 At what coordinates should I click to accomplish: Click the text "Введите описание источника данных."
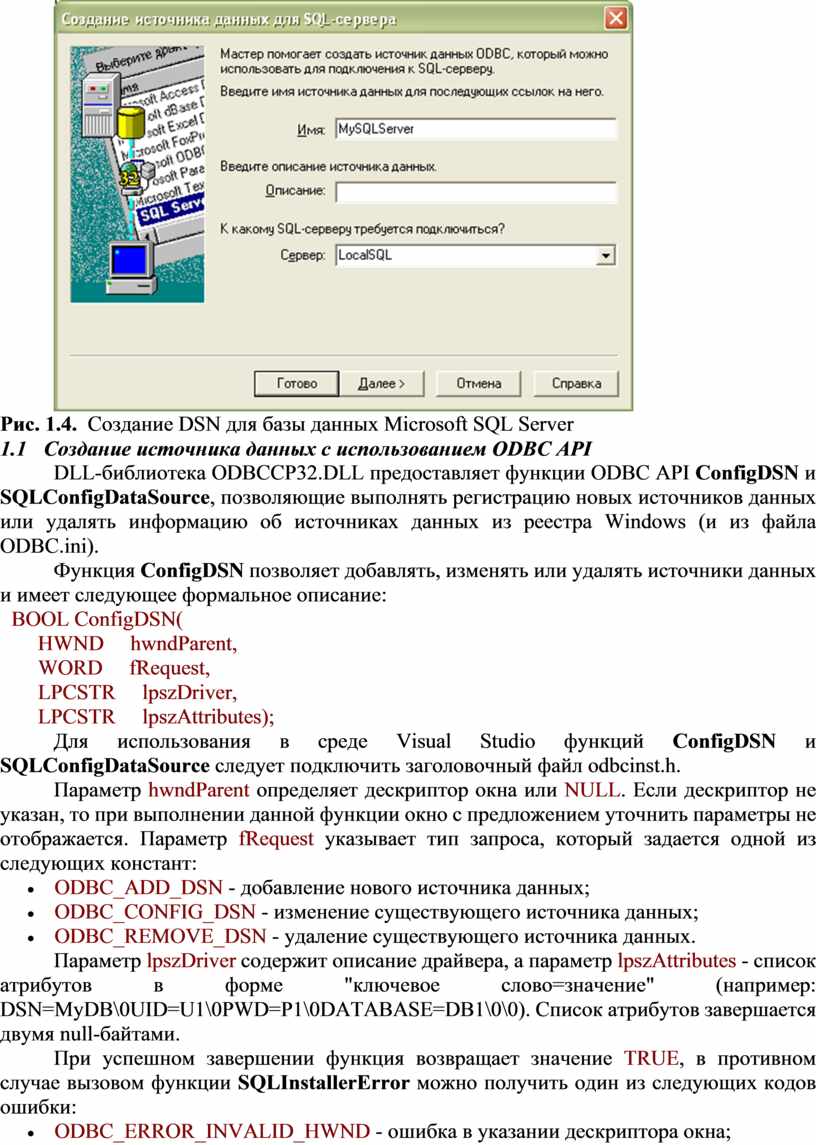click(329, 166)
